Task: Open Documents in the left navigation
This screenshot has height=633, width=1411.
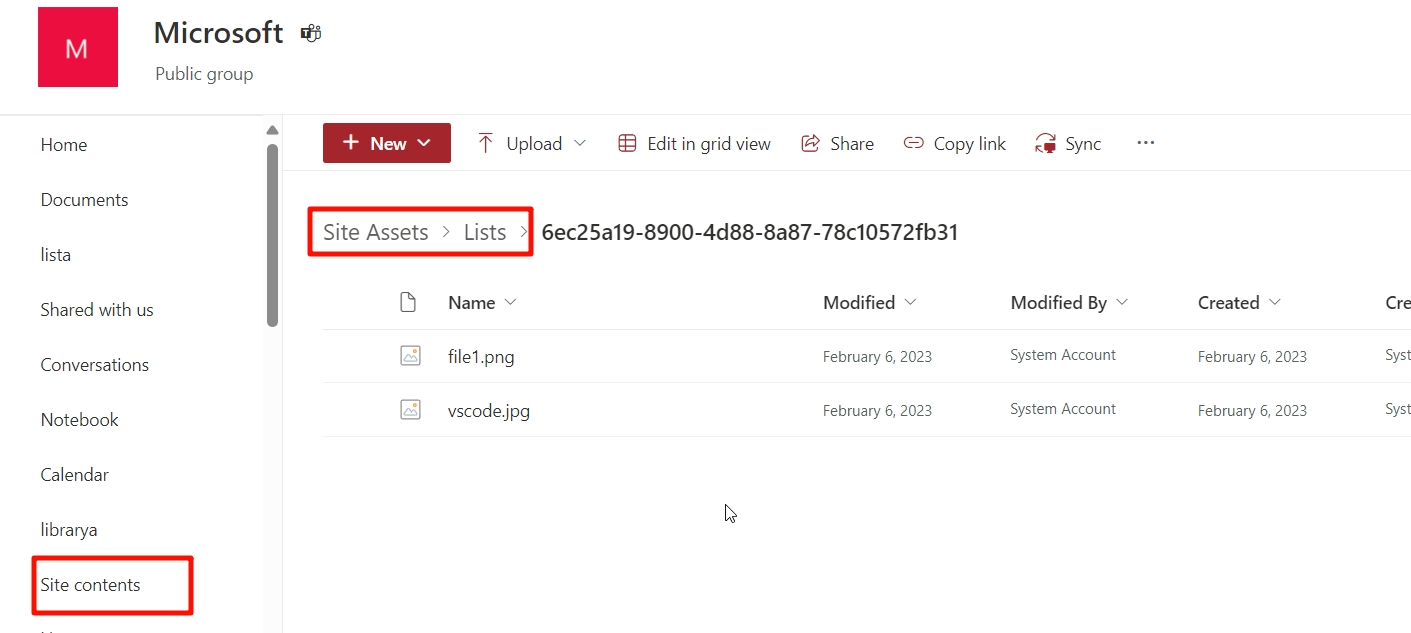Action: 84,200
